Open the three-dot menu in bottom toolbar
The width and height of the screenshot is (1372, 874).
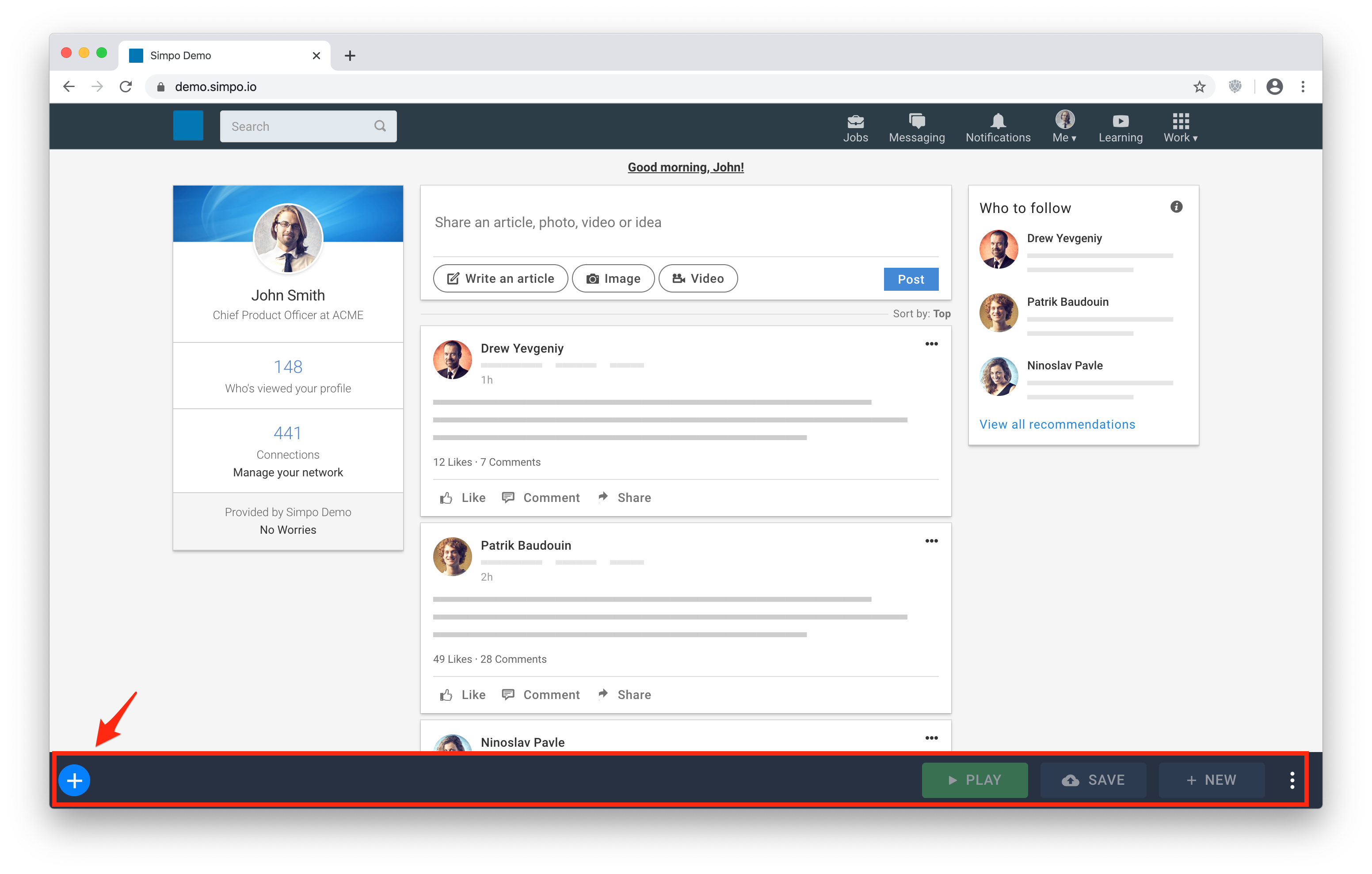[1292, 780]
